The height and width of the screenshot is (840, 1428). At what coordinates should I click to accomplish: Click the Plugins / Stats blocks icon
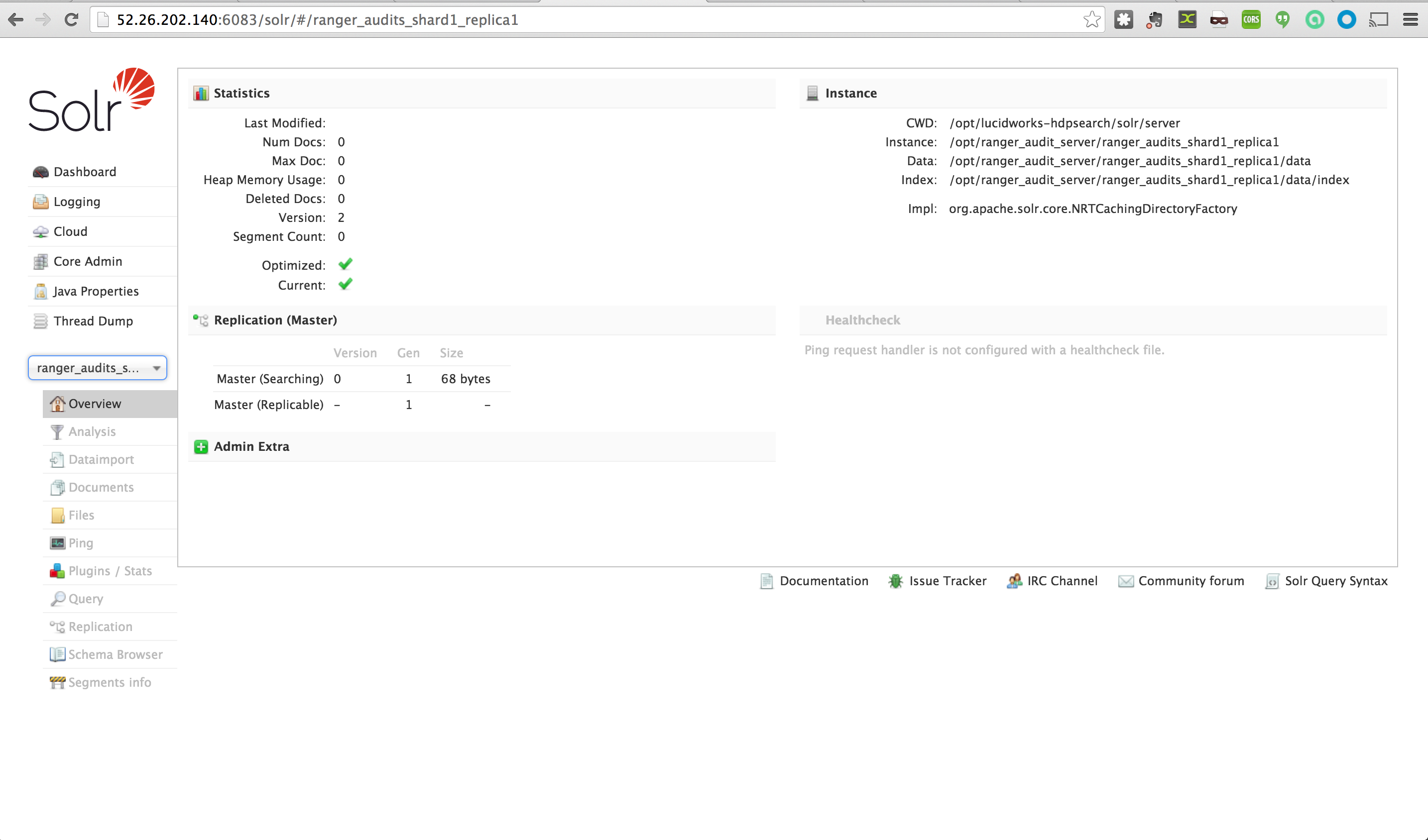[57, 571]
